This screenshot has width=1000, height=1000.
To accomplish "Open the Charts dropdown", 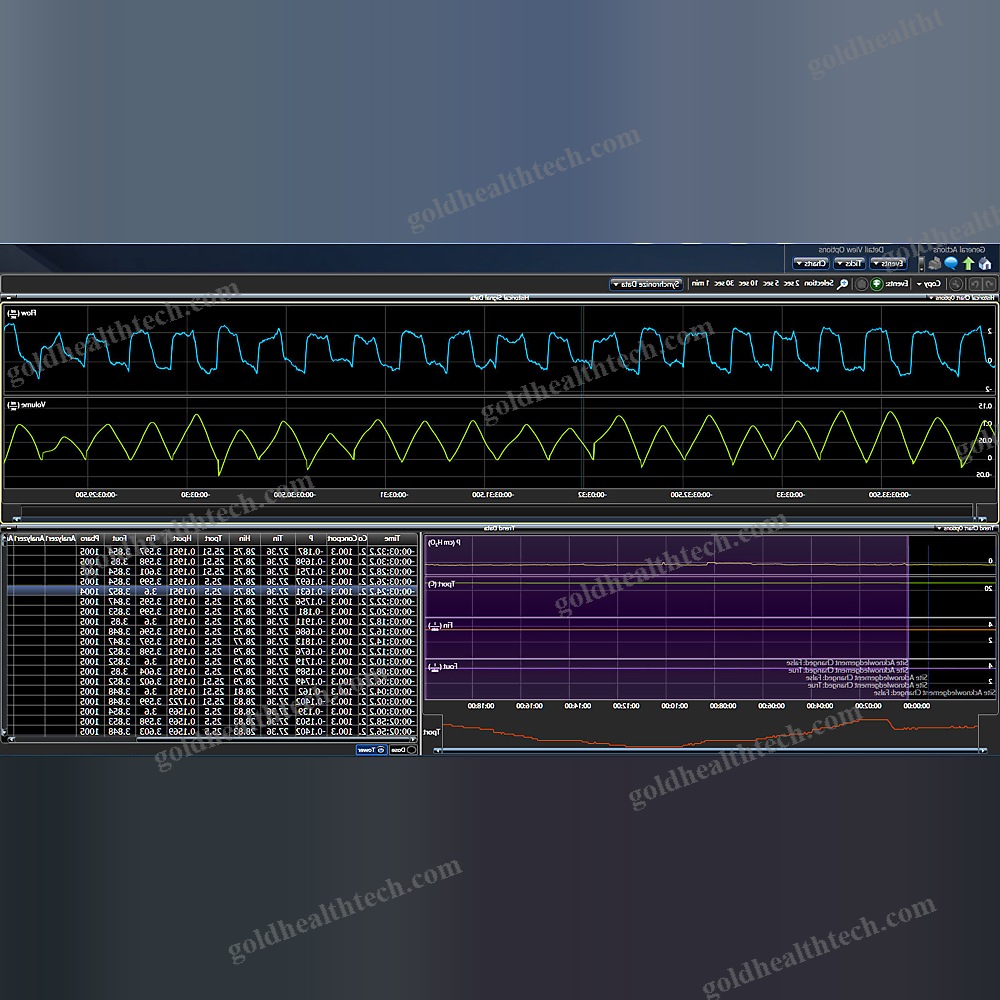I will click(x=811, y=263).
